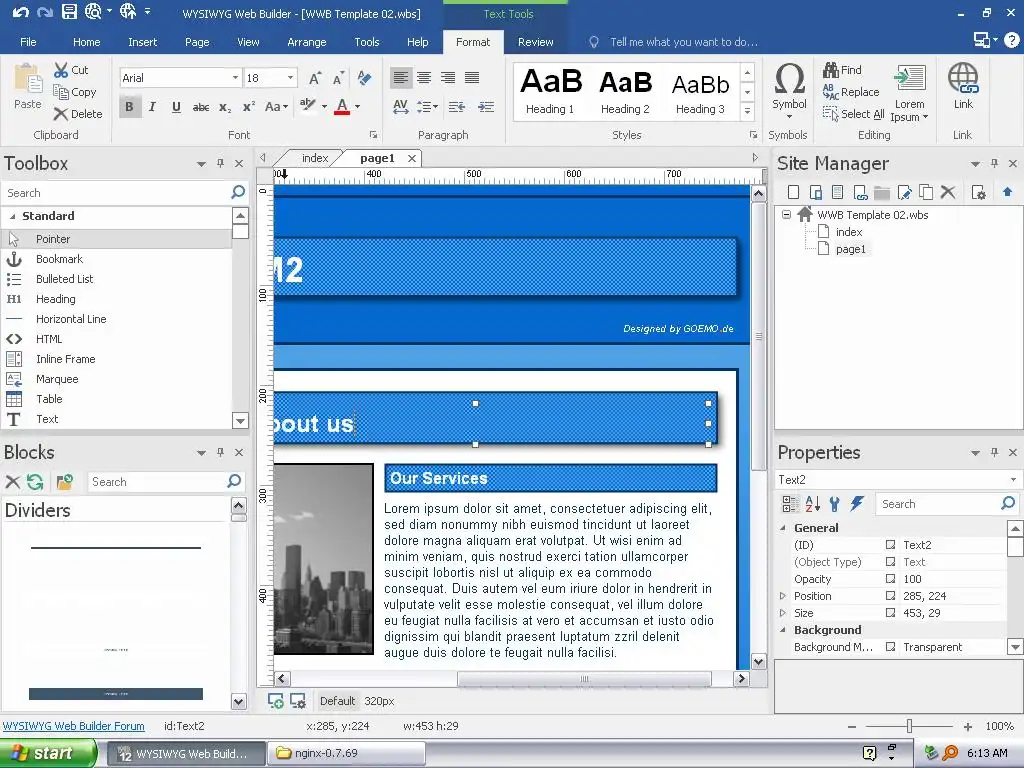Apply Heading 3 style
Viewport: 1024px width, 768px height.
point(700,92)
